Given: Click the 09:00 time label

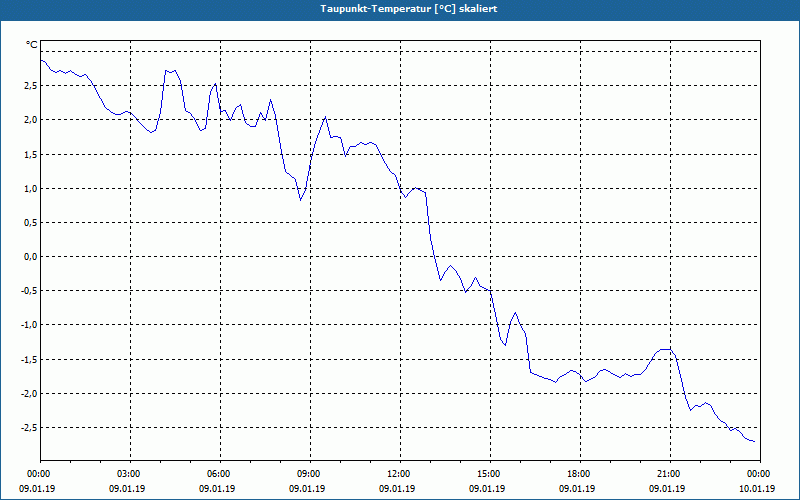Looking at the screenshot, I should [x=310, y=474].
